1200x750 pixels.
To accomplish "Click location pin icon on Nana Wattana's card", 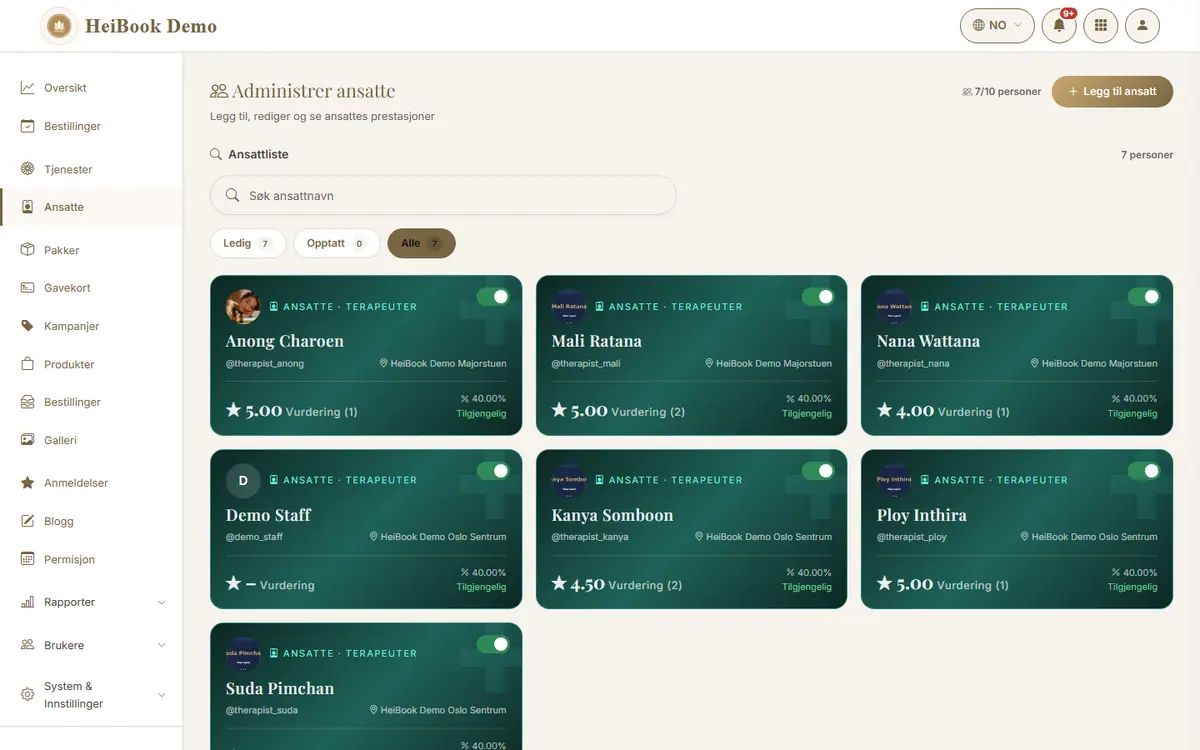I will [1035, 364].
